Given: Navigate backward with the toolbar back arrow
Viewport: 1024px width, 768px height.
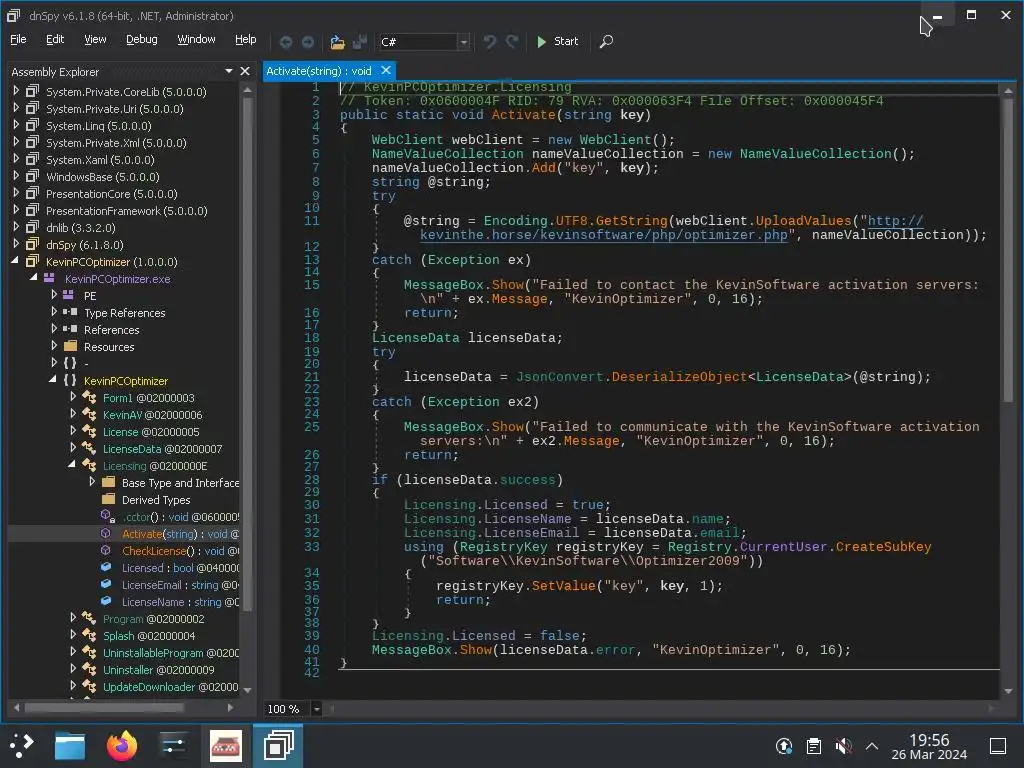Looking at the screenshot, I should (x=285, y=42).
